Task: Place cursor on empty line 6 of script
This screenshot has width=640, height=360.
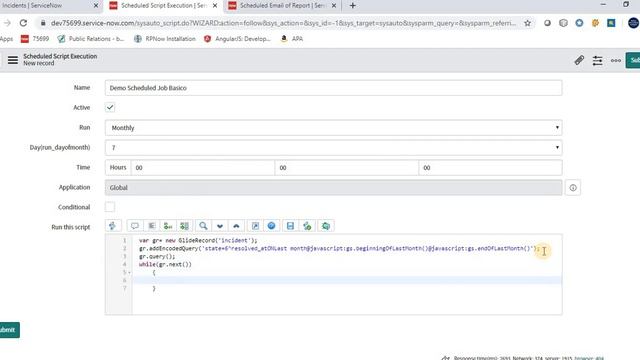Action: point(347,280)
